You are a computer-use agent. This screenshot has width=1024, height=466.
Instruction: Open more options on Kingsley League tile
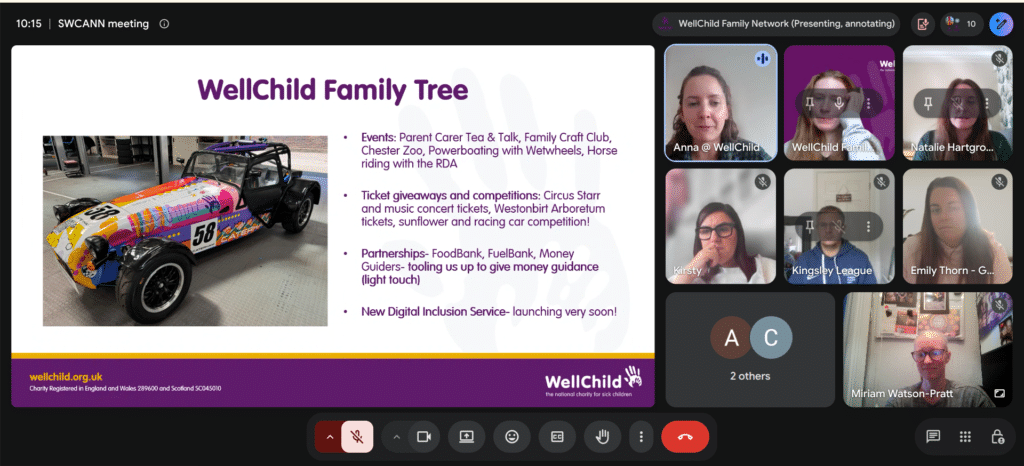(868, 226)
